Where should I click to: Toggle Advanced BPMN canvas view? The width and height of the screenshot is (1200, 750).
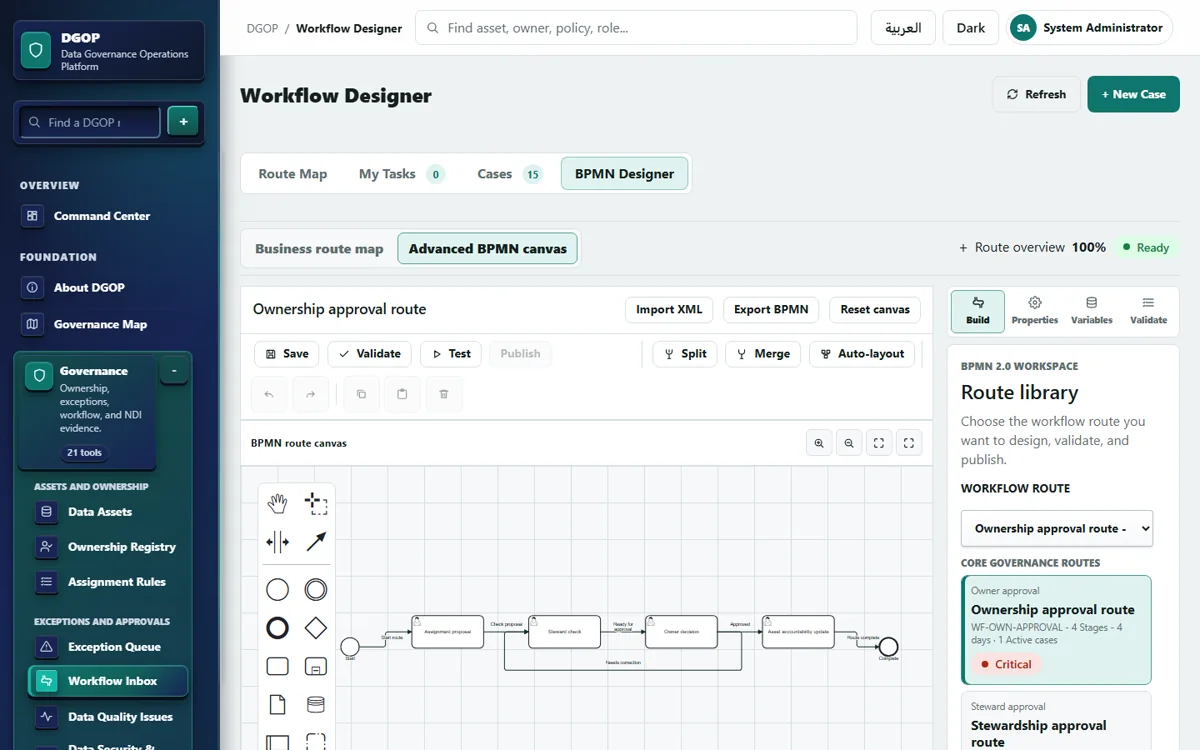point(487,249)
